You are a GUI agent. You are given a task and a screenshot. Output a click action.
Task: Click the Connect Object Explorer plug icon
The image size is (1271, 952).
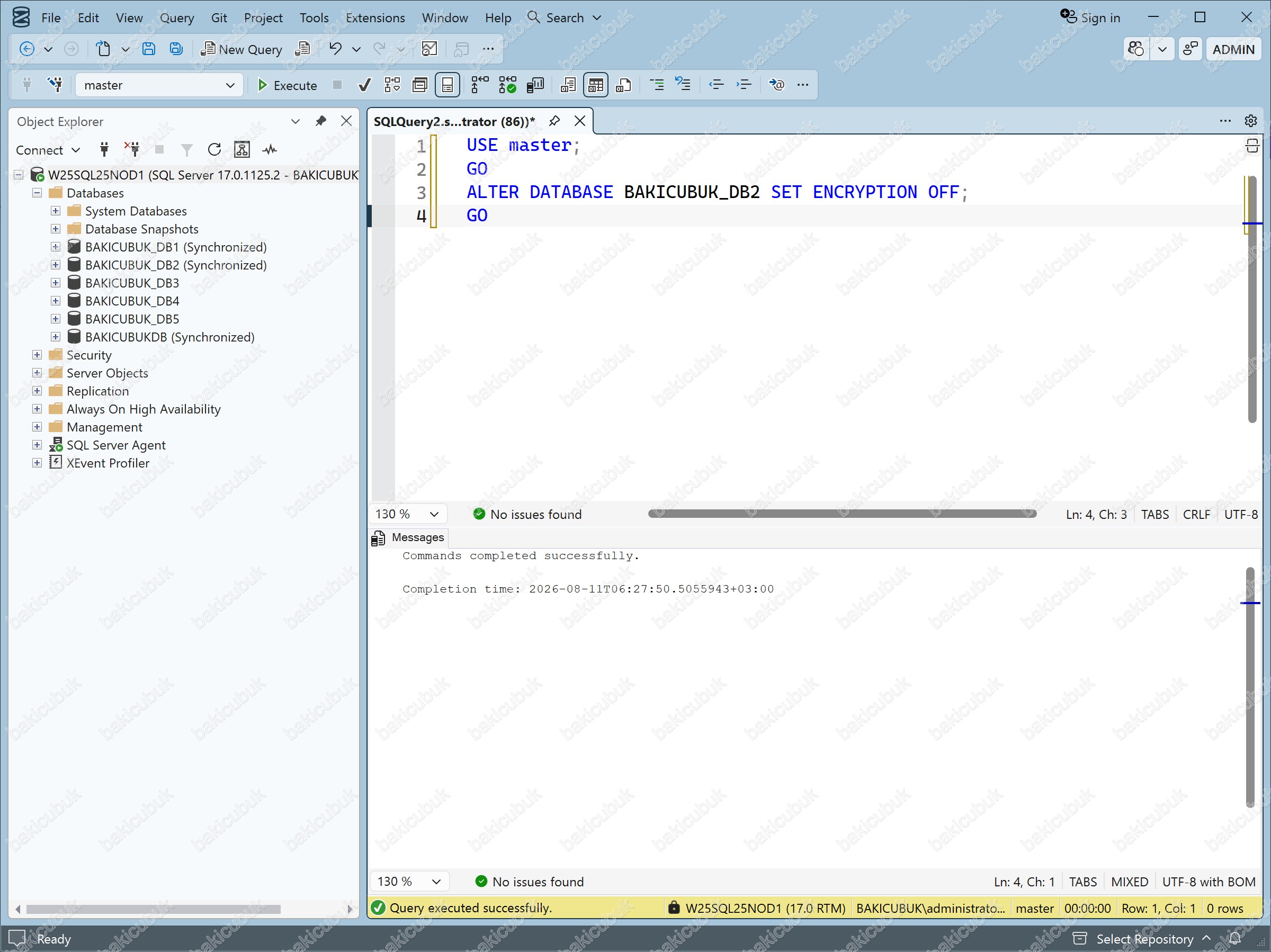click(x=104, y=150)
